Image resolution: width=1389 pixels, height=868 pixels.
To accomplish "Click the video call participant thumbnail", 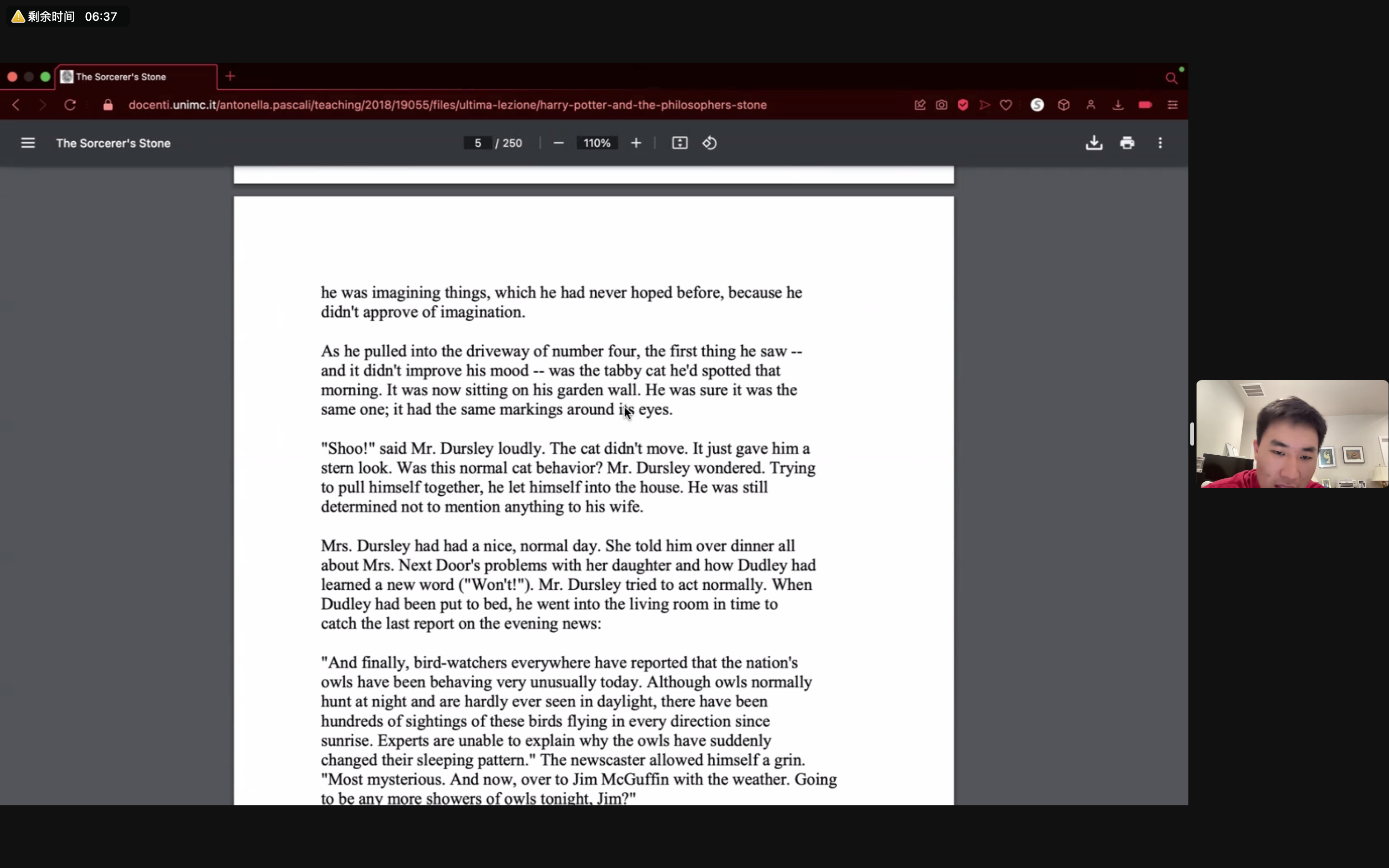I will [1292, 434].
